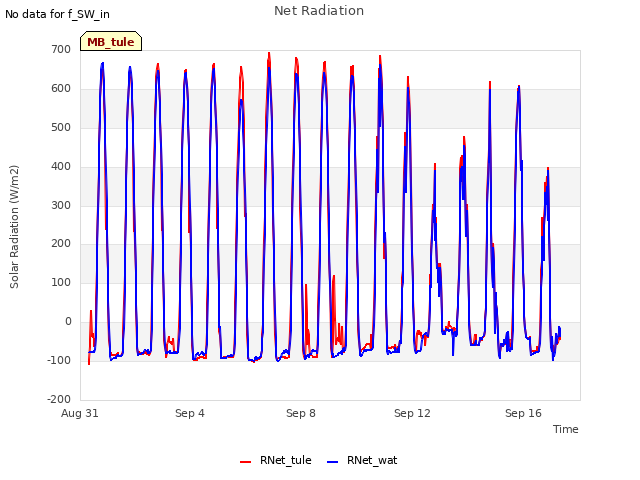This screenshot has height=480, width=640.
Task: Click the blue RNet_wat legend swatch
Action: (333, 462)
